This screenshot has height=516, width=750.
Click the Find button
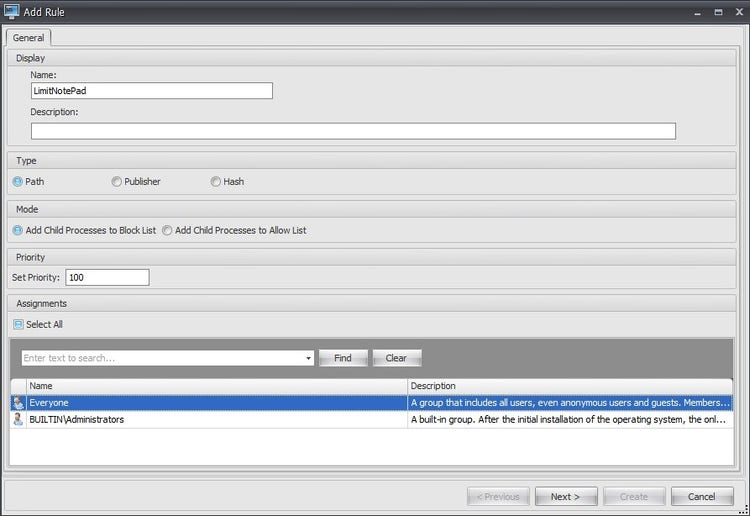(343, 358)
